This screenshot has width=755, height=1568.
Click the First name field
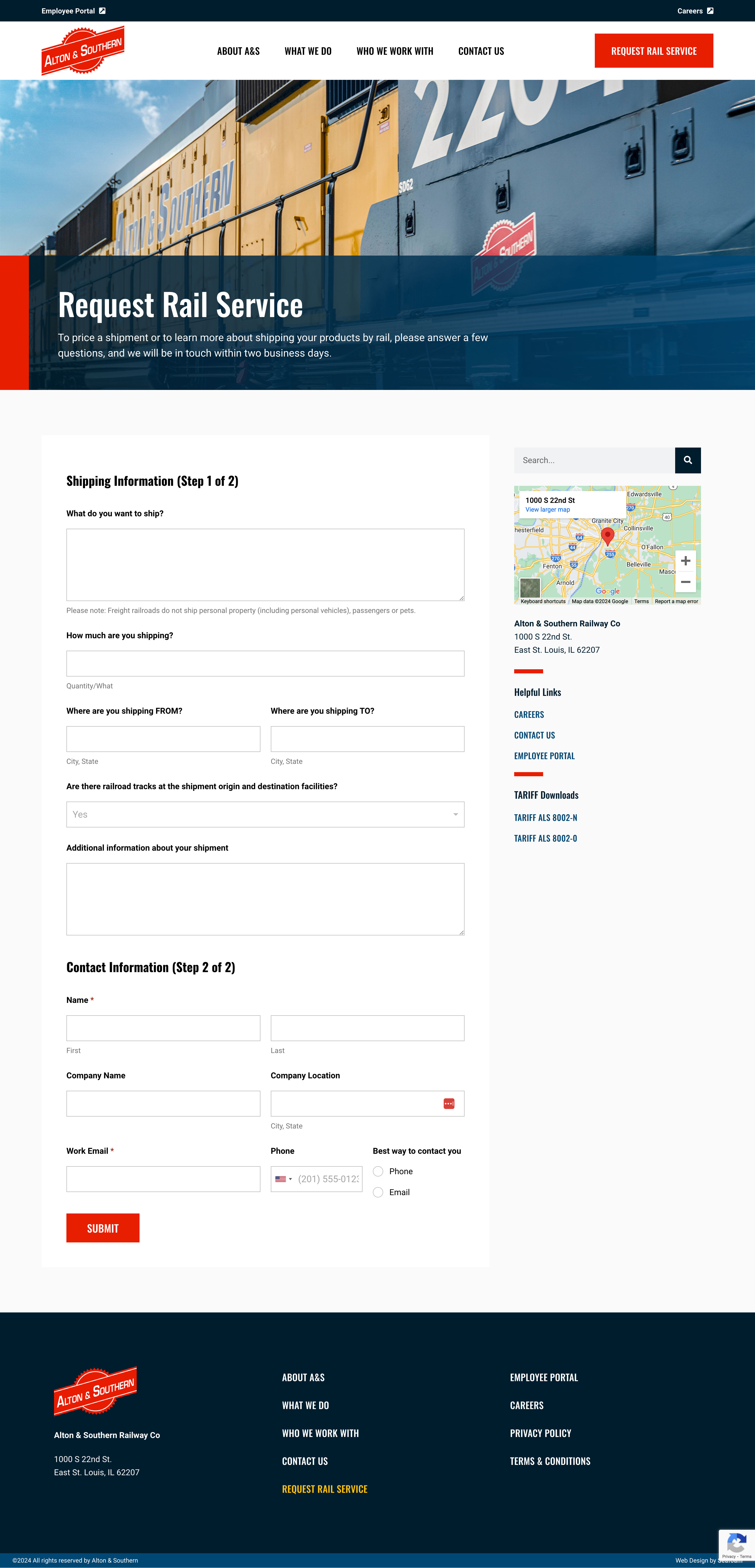pyautogui.click(x=163, y=1028)
